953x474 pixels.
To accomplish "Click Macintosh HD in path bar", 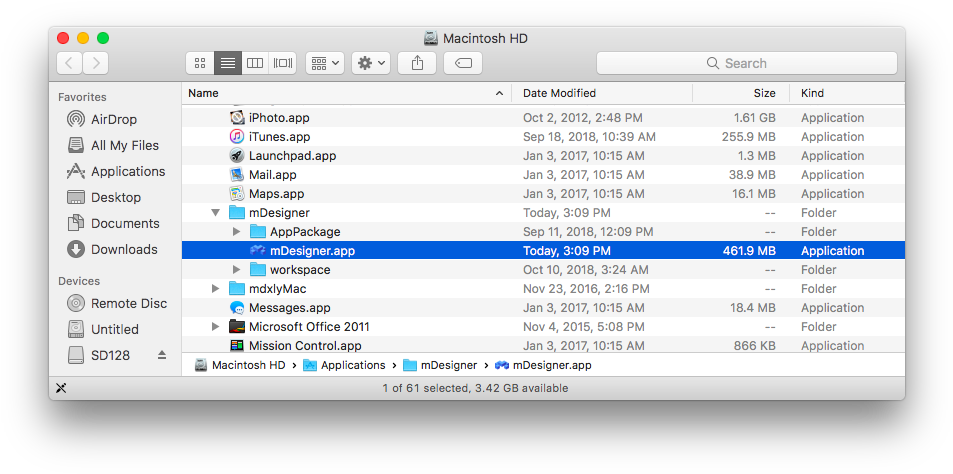I will (240, 365).
